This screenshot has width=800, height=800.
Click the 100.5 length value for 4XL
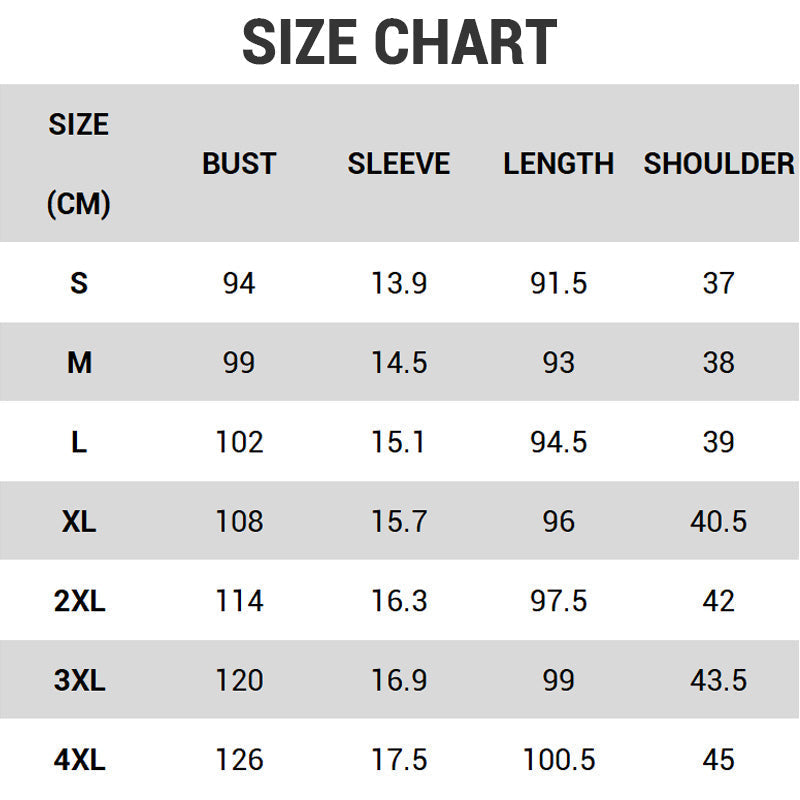(558, 760)
